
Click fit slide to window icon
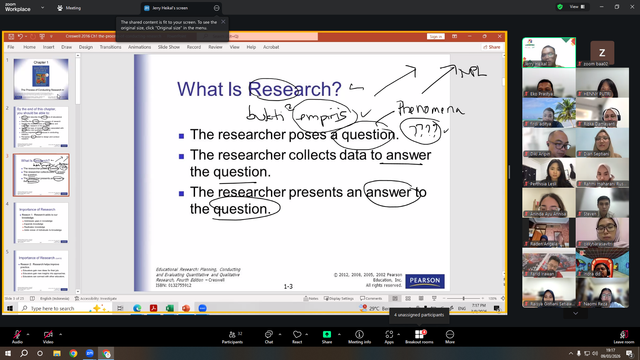click(x=503, y=298)
